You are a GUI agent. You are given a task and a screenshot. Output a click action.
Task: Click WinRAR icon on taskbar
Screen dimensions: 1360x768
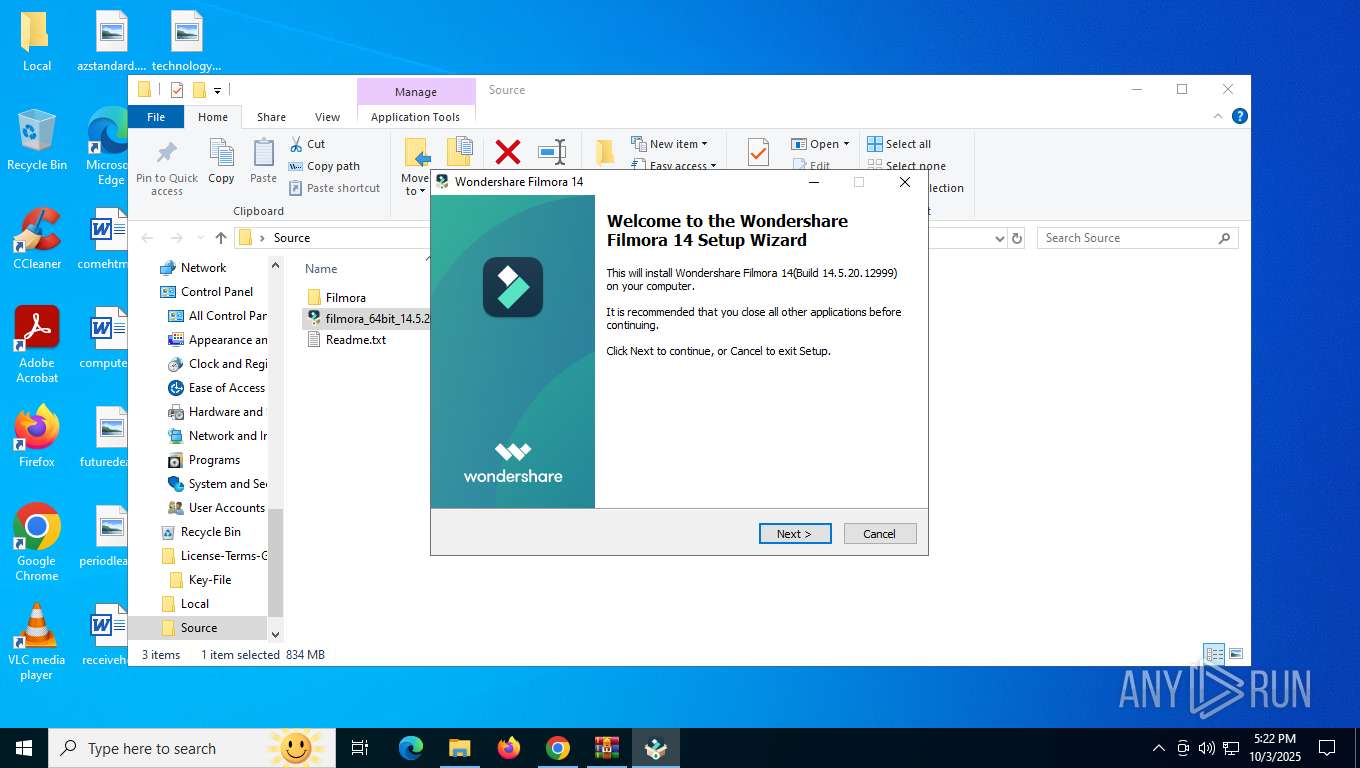click(607, 748)
